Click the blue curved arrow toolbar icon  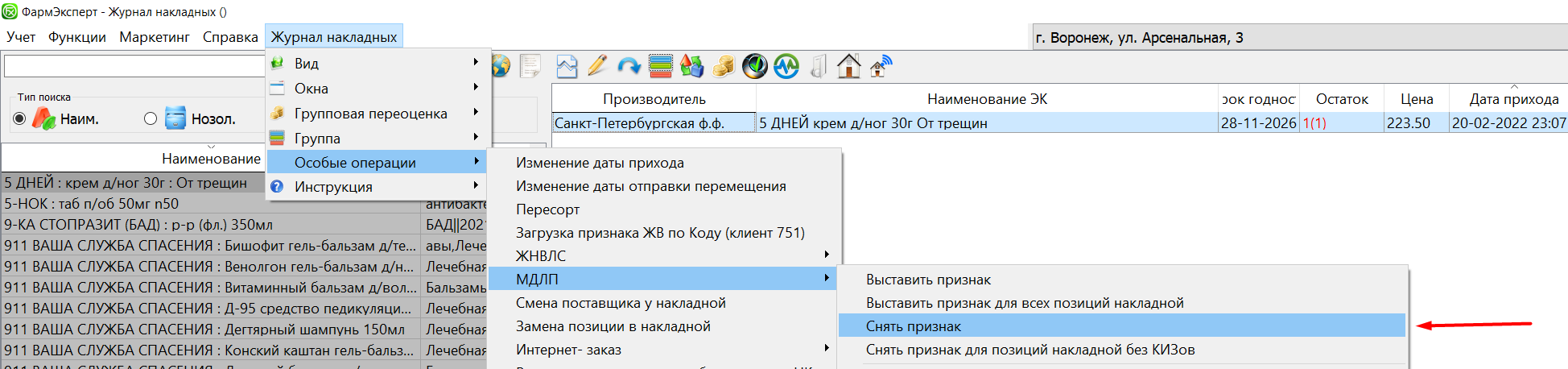coord(629,66)
